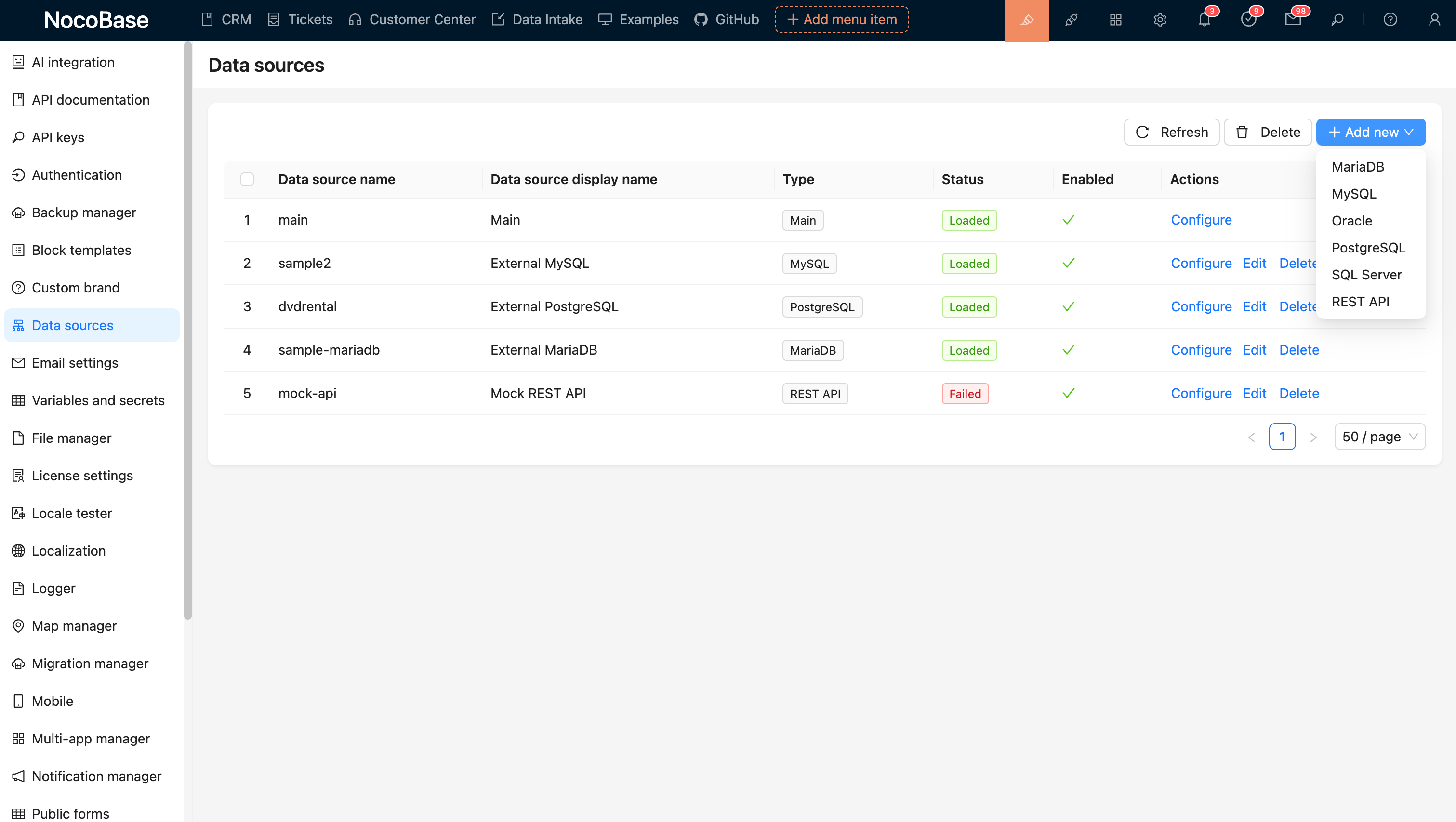
Task: Edit the sample2 data source
Action: [x=1254, y=264]
